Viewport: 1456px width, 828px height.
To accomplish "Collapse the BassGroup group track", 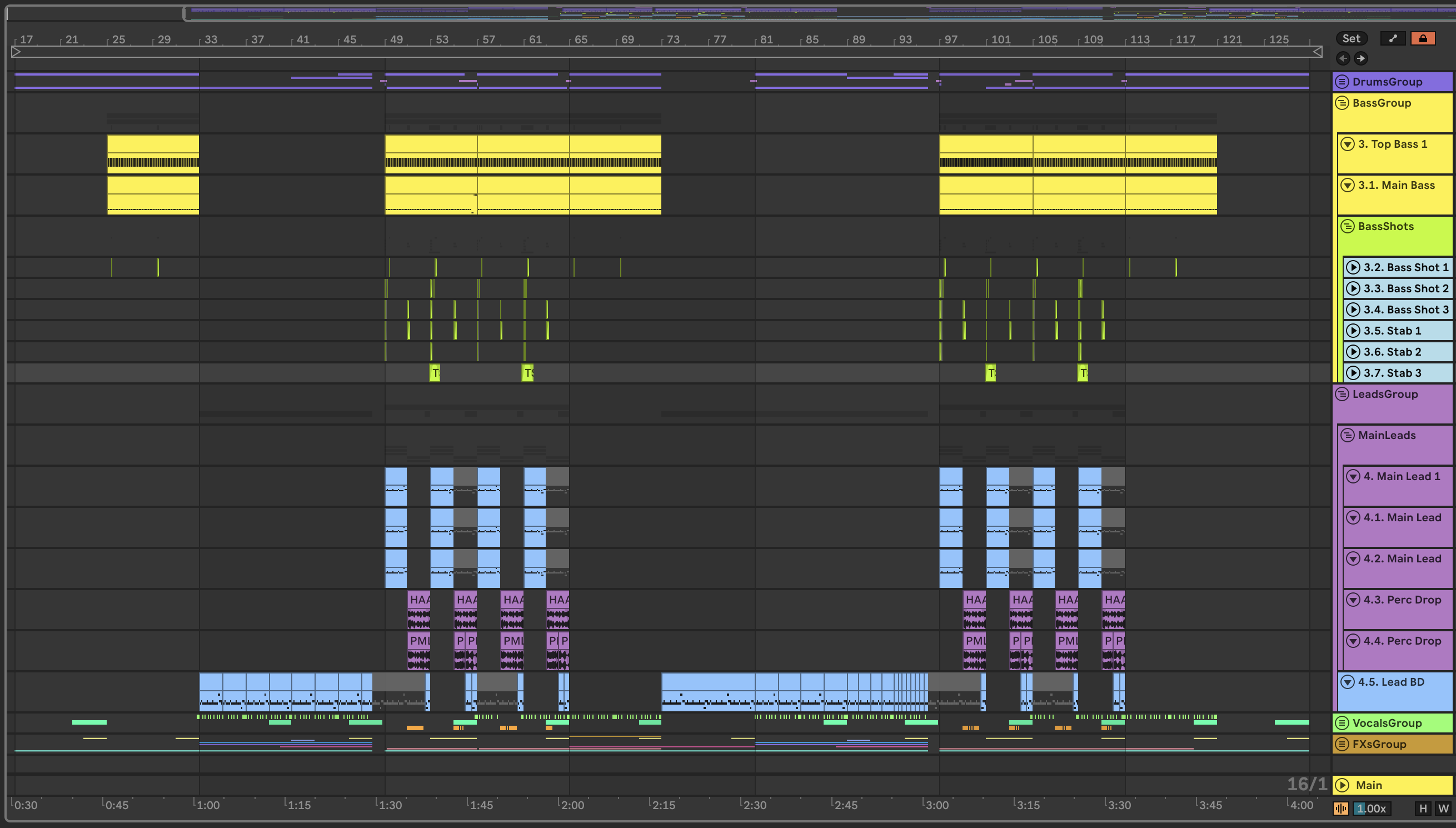I will coord(1342,103).
